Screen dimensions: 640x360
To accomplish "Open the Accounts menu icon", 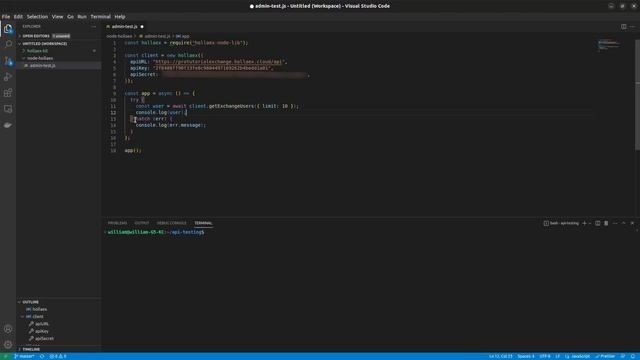I will click(x=8, y=329).
